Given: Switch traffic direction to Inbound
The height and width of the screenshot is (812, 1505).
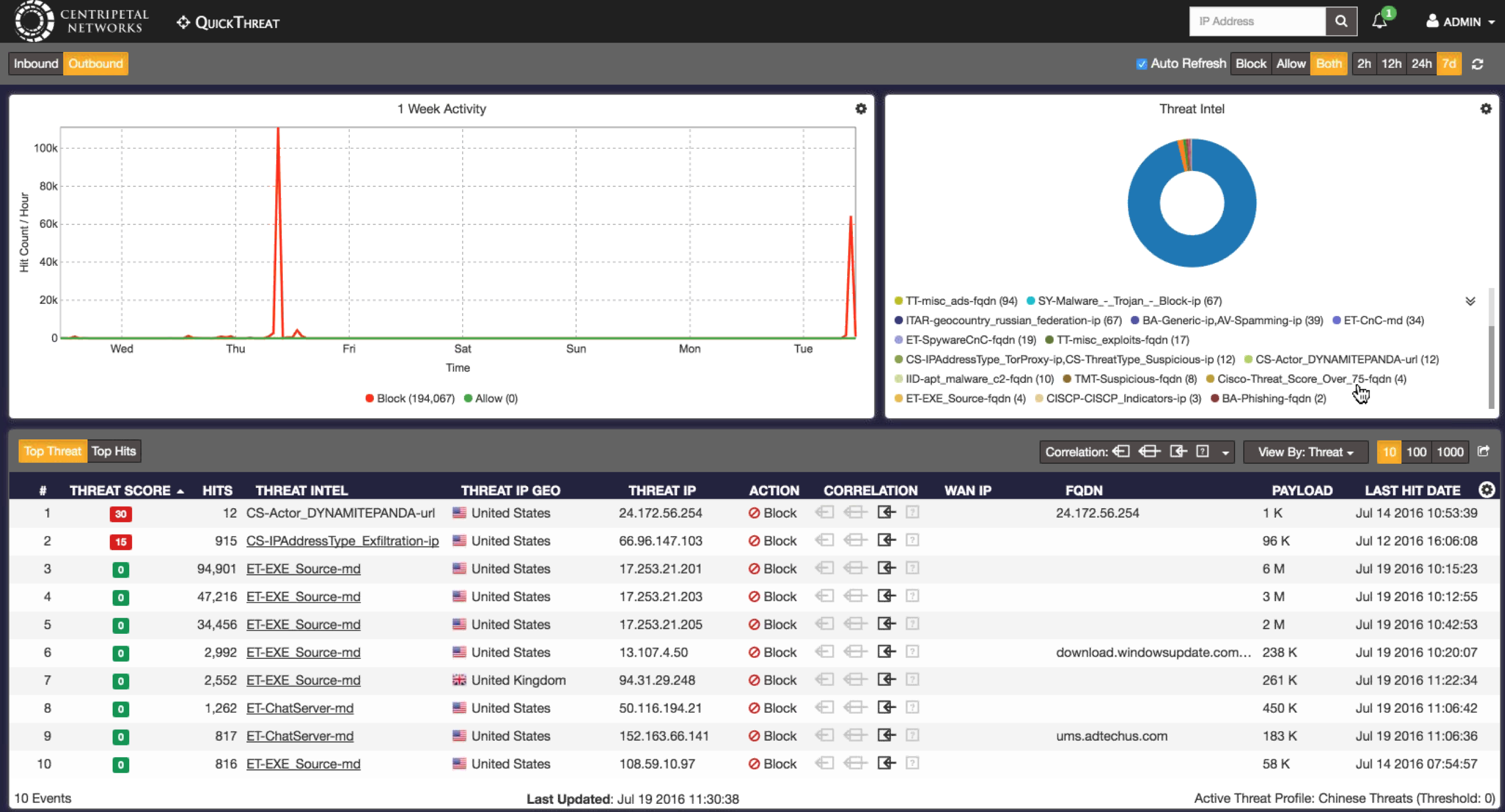Looking at the screenshot, I should click(36, 64).
